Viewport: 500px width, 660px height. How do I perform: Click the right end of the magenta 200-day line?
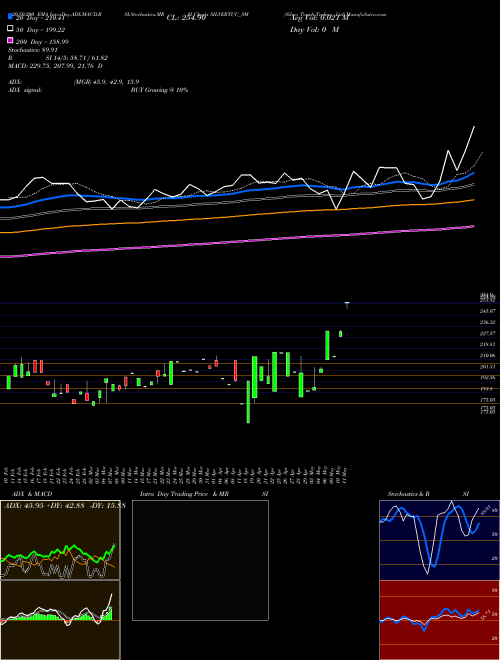[x=474, y=226]
